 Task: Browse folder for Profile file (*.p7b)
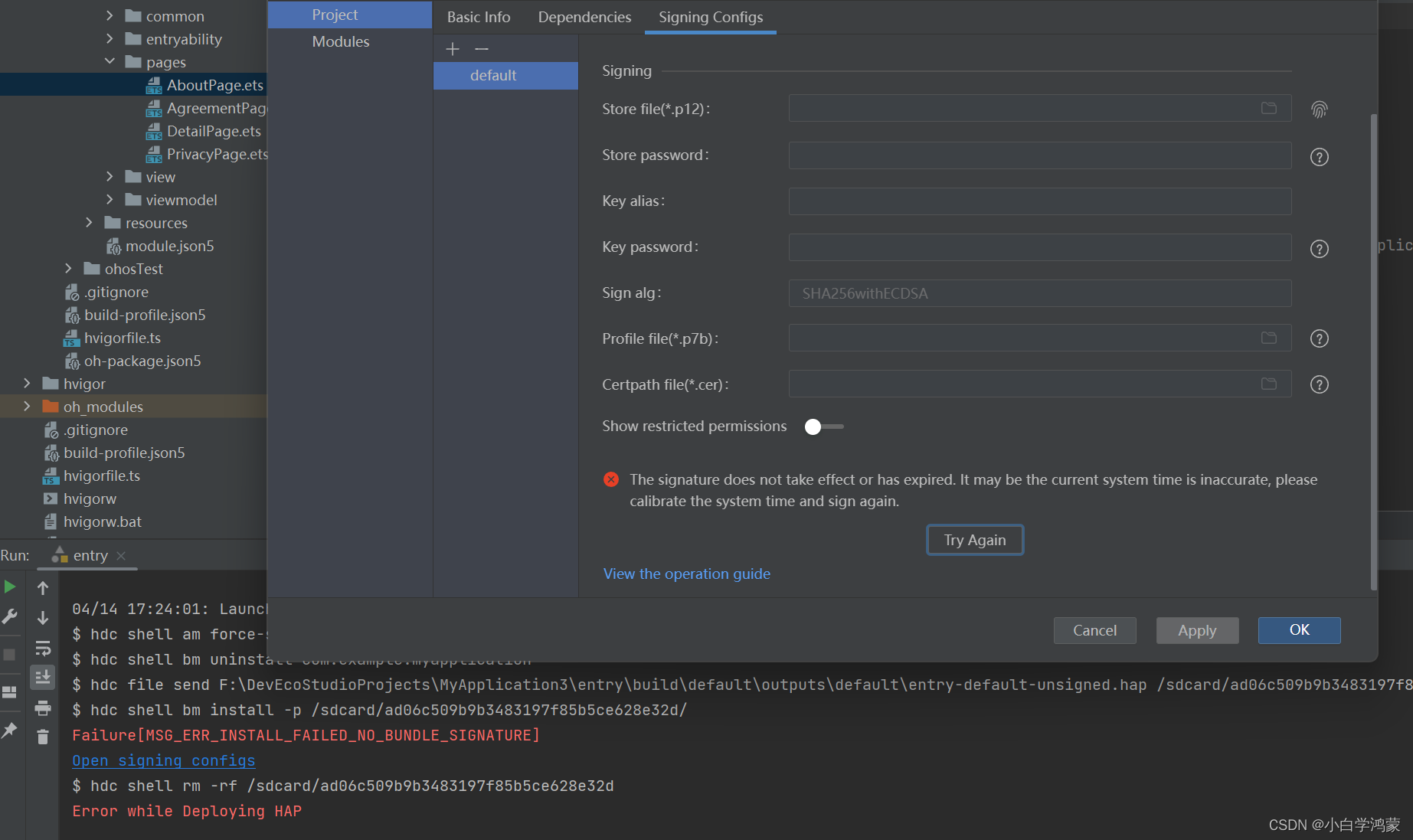(1269, 338)
